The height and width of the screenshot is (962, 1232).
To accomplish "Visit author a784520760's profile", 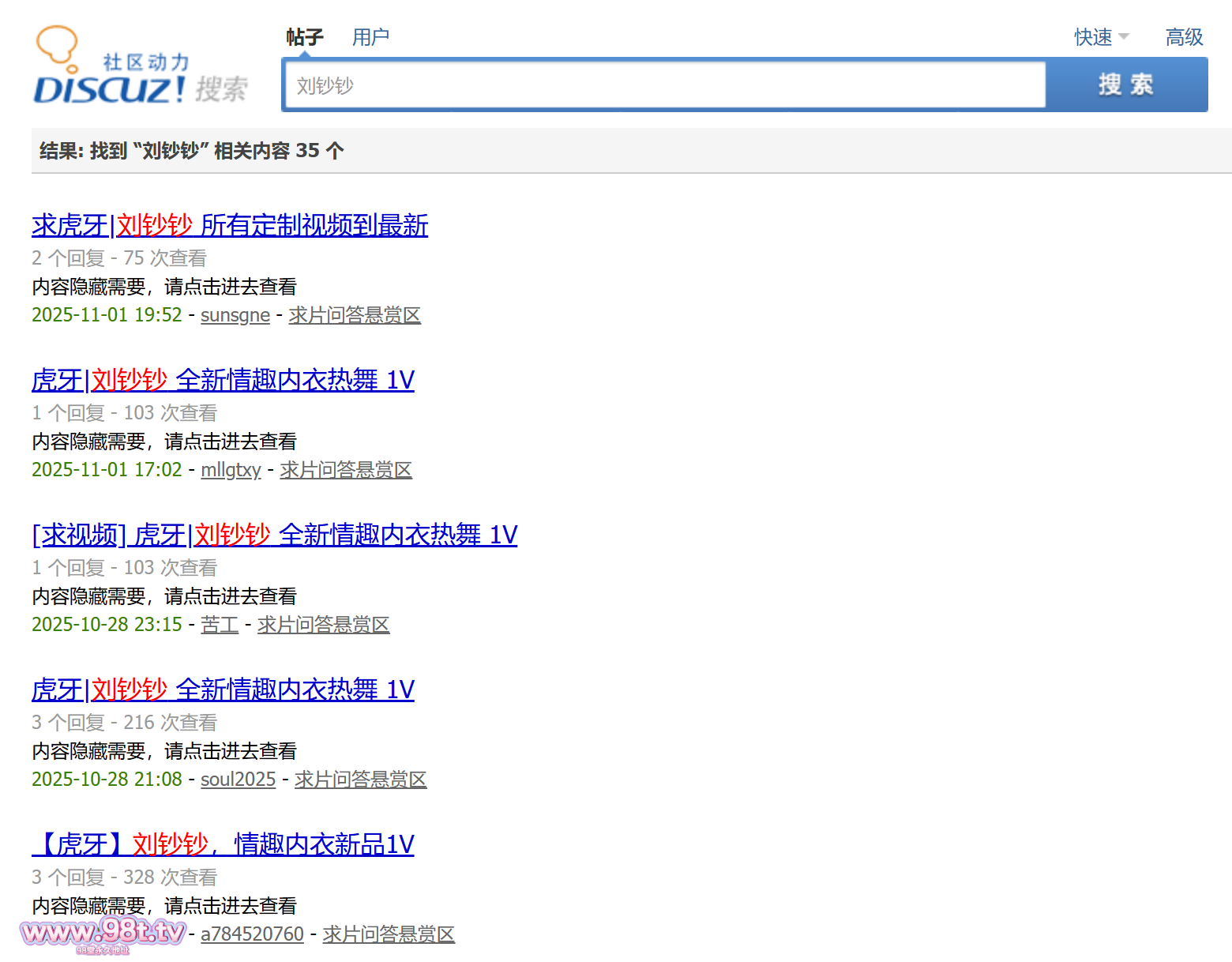I will 252,934.
